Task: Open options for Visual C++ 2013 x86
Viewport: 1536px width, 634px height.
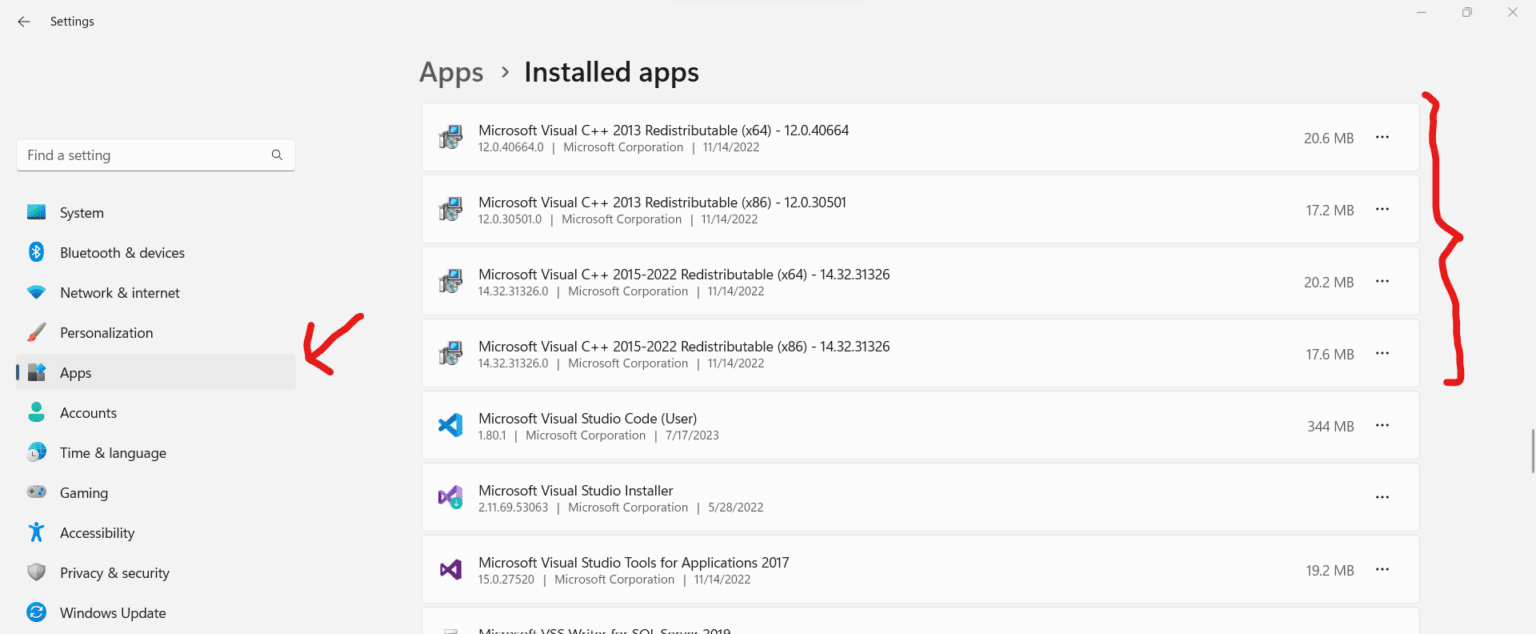Action: [1382, 210]
